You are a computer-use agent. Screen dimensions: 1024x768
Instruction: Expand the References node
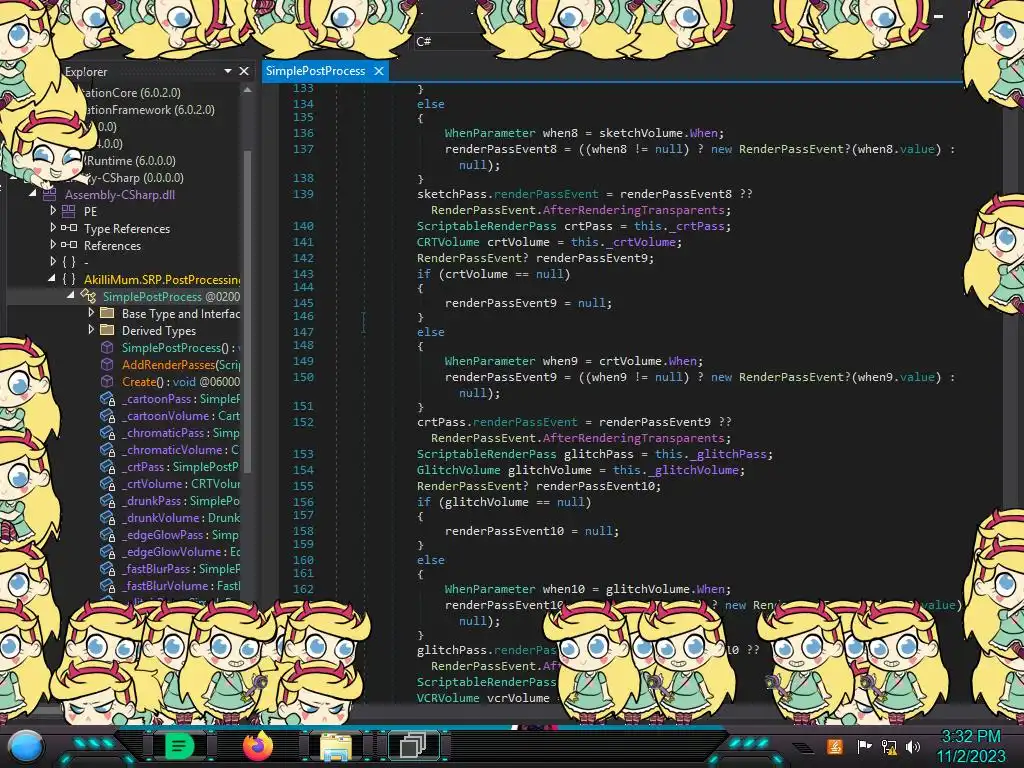[x=52, y=244]
